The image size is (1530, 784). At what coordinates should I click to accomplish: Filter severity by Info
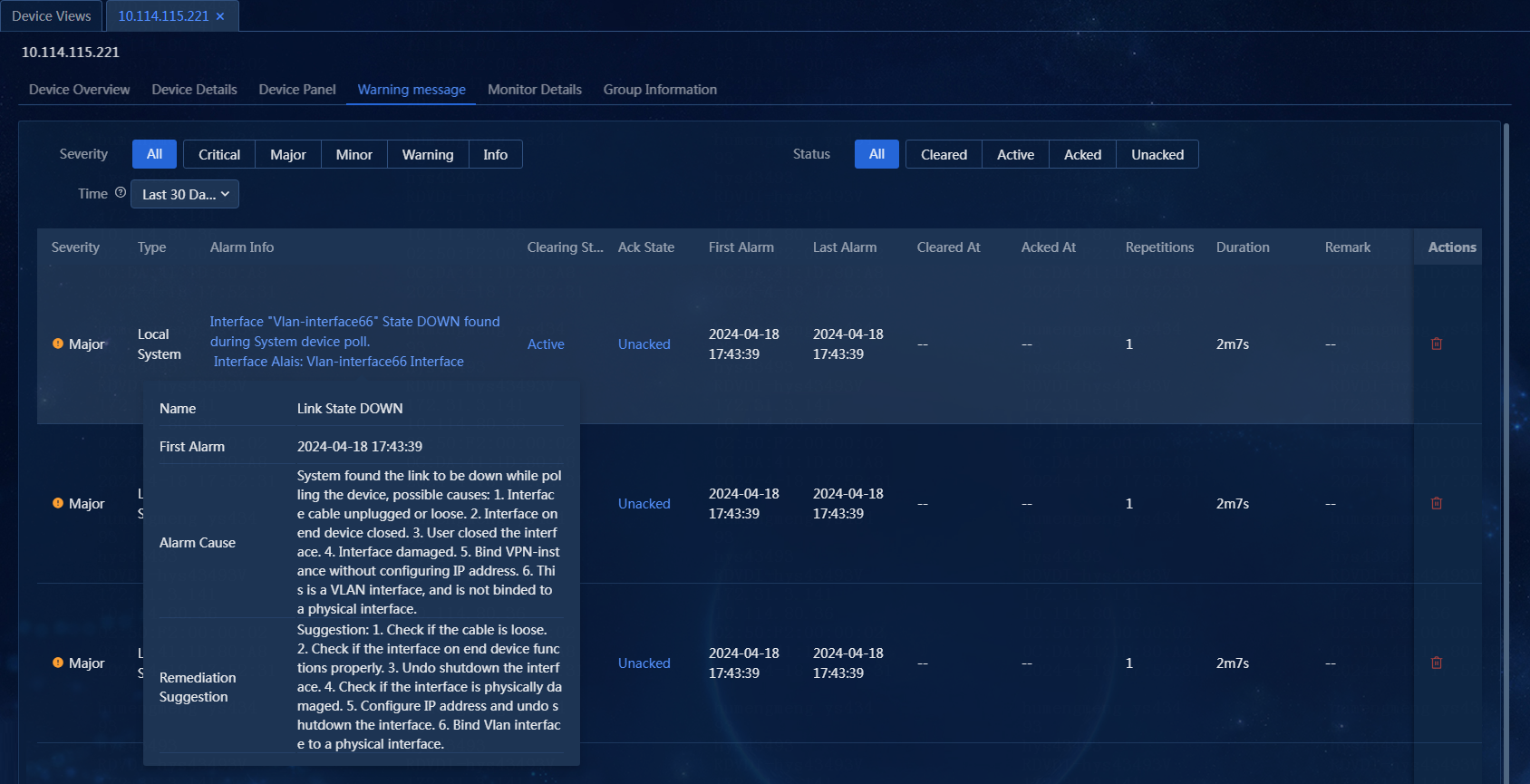496,154
